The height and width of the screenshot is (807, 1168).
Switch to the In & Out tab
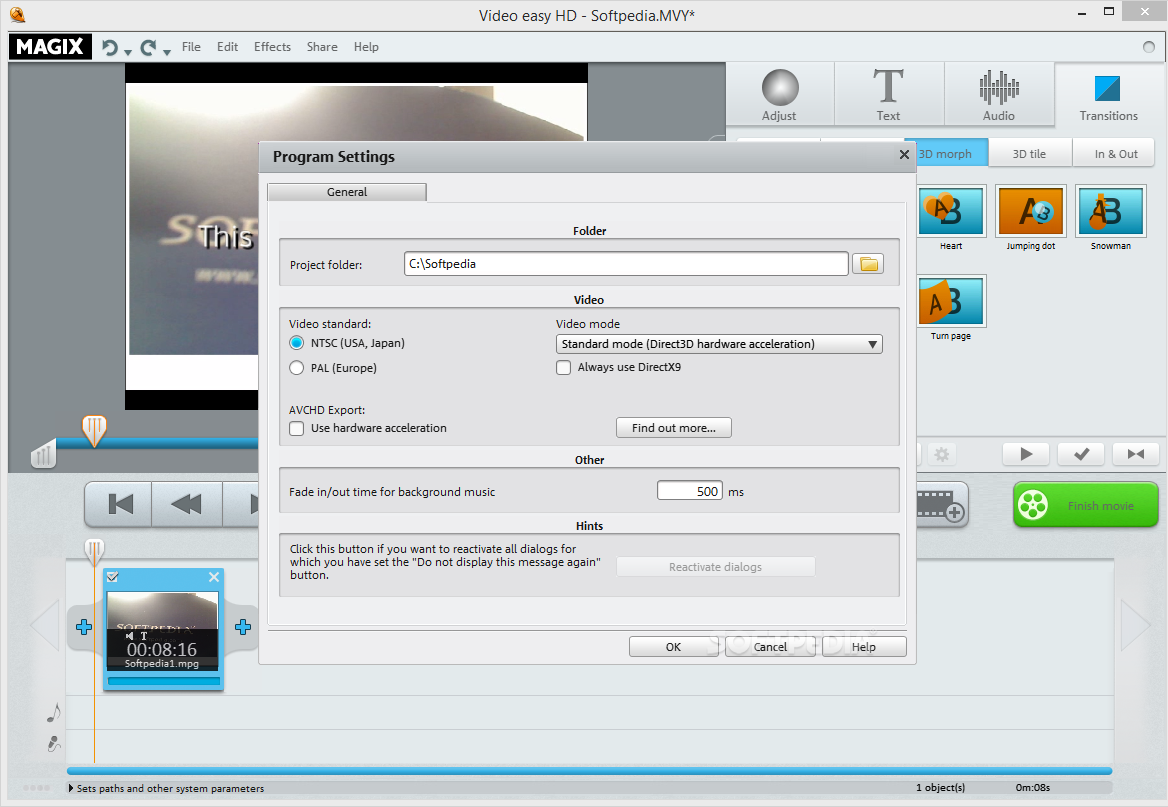coord(1115,154)
